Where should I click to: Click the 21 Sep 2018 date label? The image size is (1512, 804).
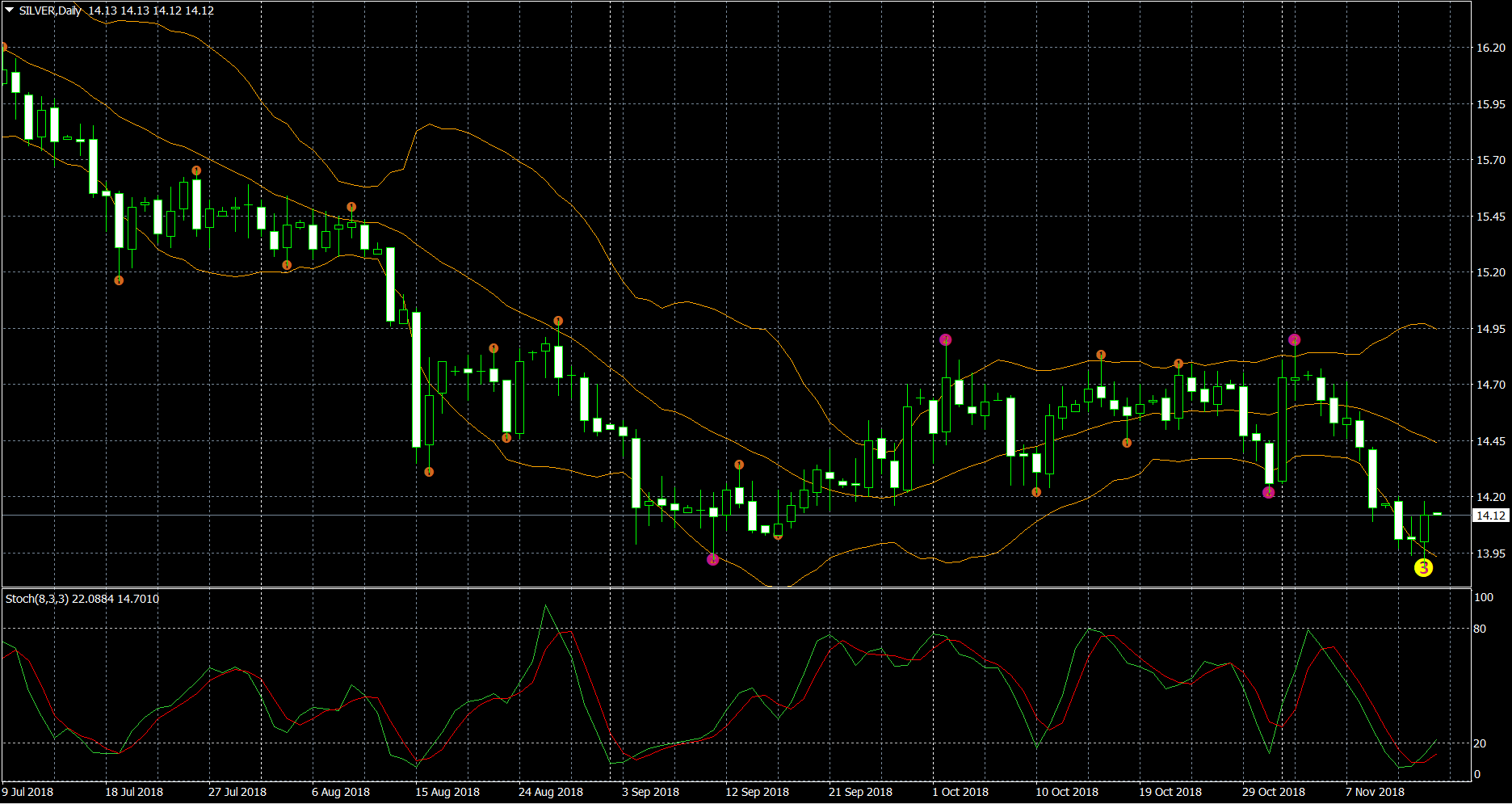(861, 792)
